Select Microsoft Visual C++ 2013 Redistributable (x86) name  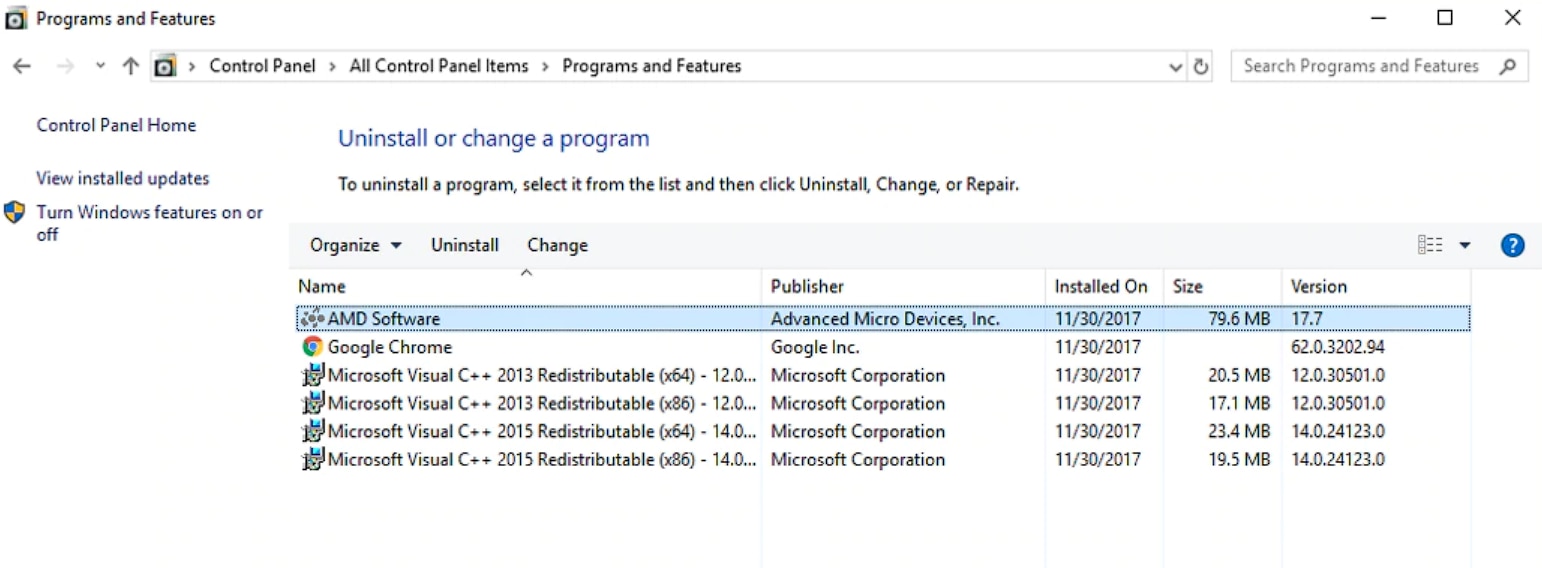pyautogui.click(x=542, y=403)
